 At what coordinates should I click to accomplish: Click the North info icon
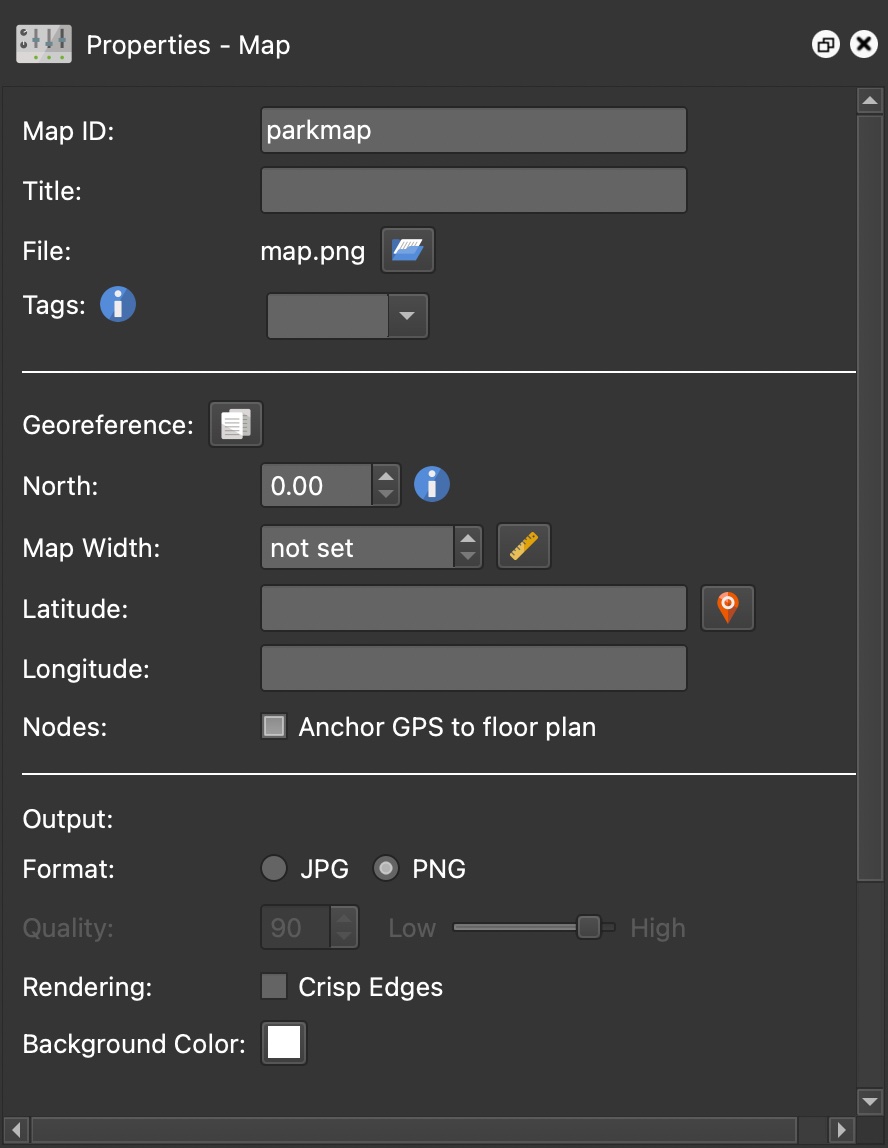tap(432, 485)
